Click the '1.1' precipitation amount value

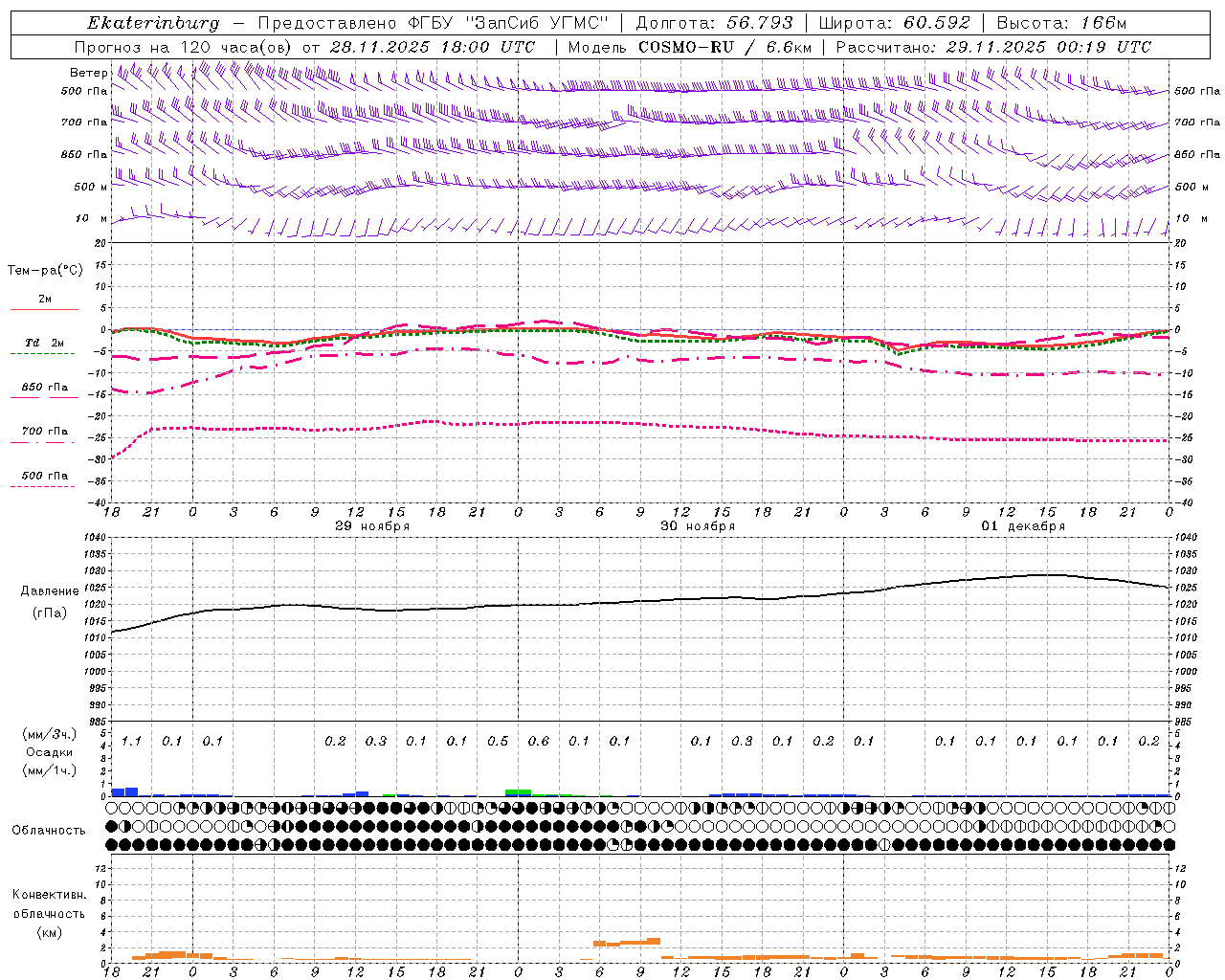pyautogui.click(x=131, y=742)
